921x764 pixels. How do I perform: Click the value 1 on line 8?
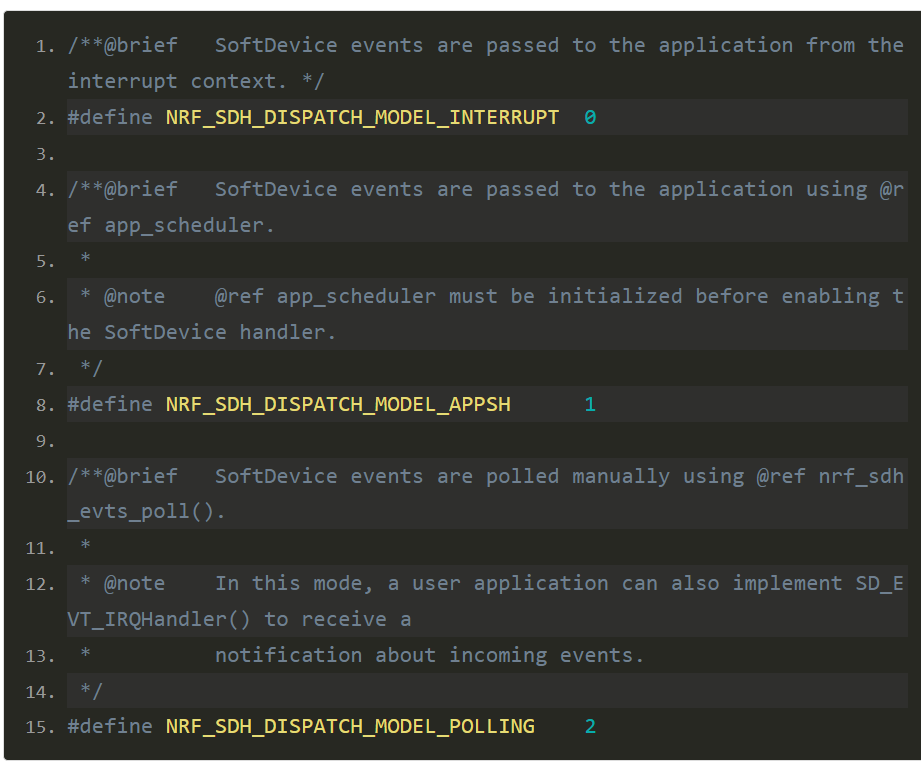click(x=590, y=405)
